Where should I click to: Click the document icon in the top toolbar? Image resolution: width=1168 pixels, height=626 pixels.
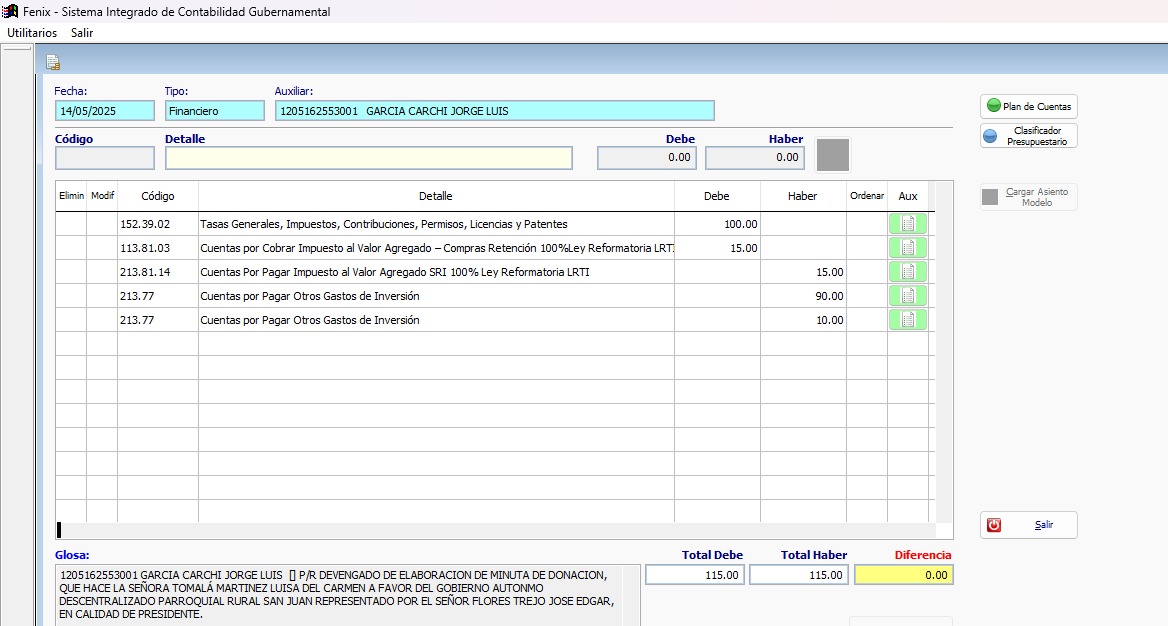click(53, 63)
